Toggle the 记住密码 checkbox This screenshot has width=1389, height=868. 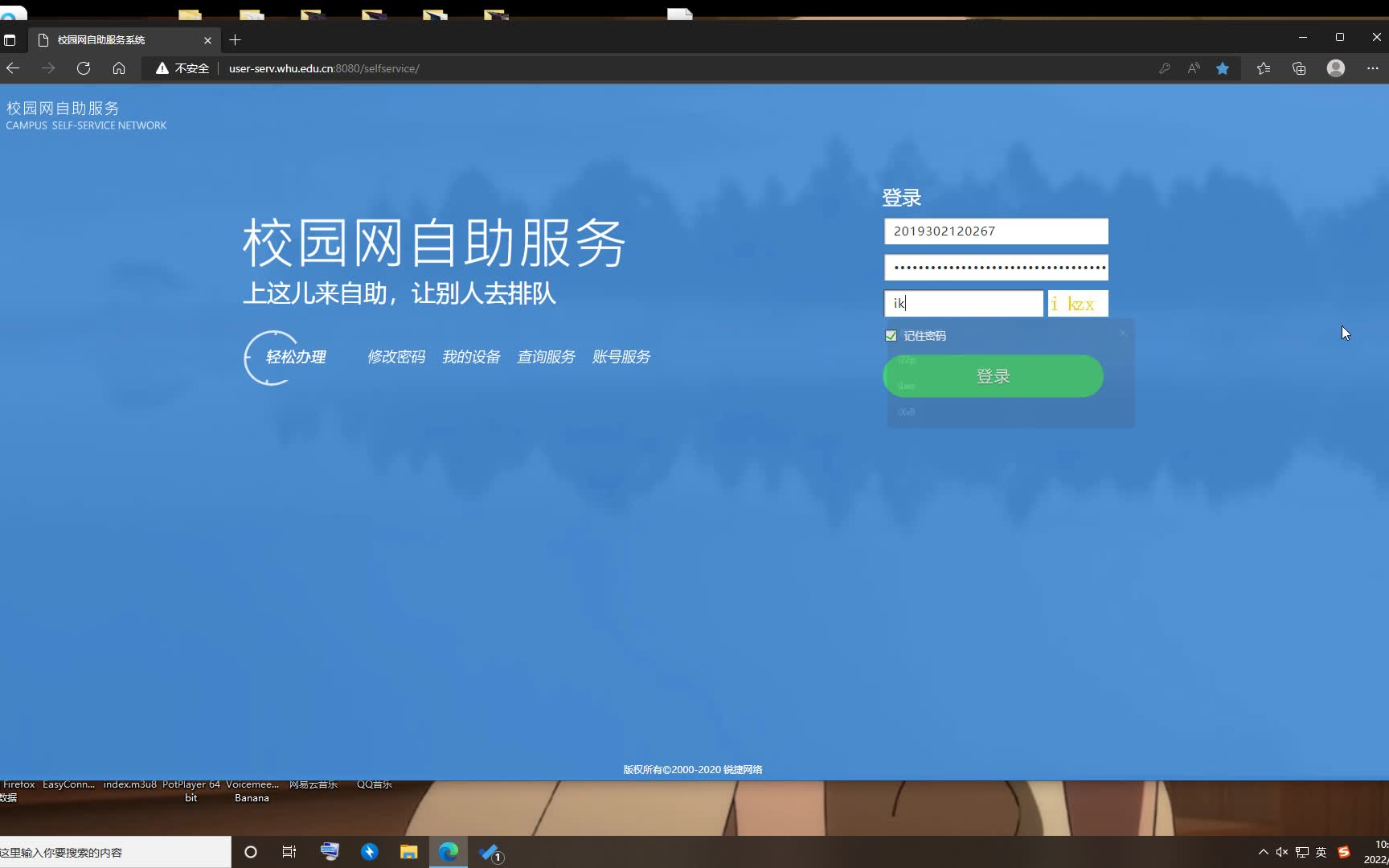(891, 336)
